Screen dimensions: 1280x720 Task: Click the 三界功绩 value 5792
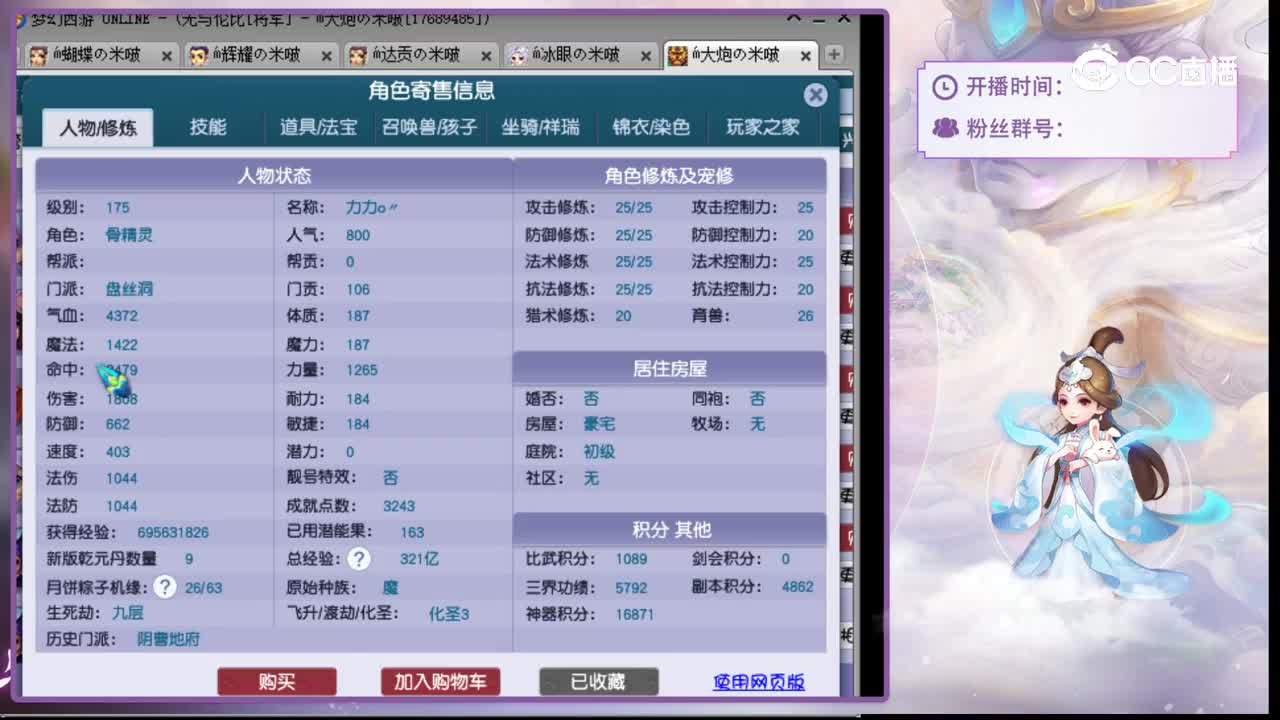(x=631, y=588)
